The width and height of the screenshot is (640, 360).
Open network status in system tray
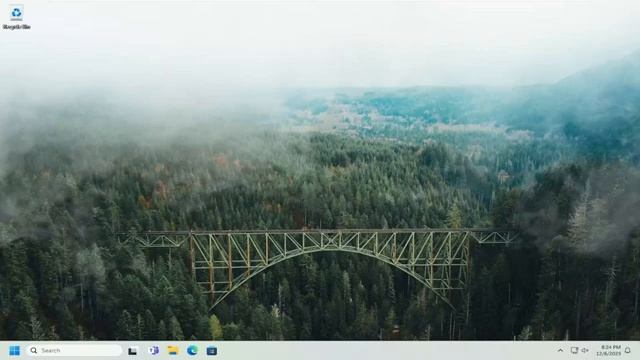click(x=574, y=350)
